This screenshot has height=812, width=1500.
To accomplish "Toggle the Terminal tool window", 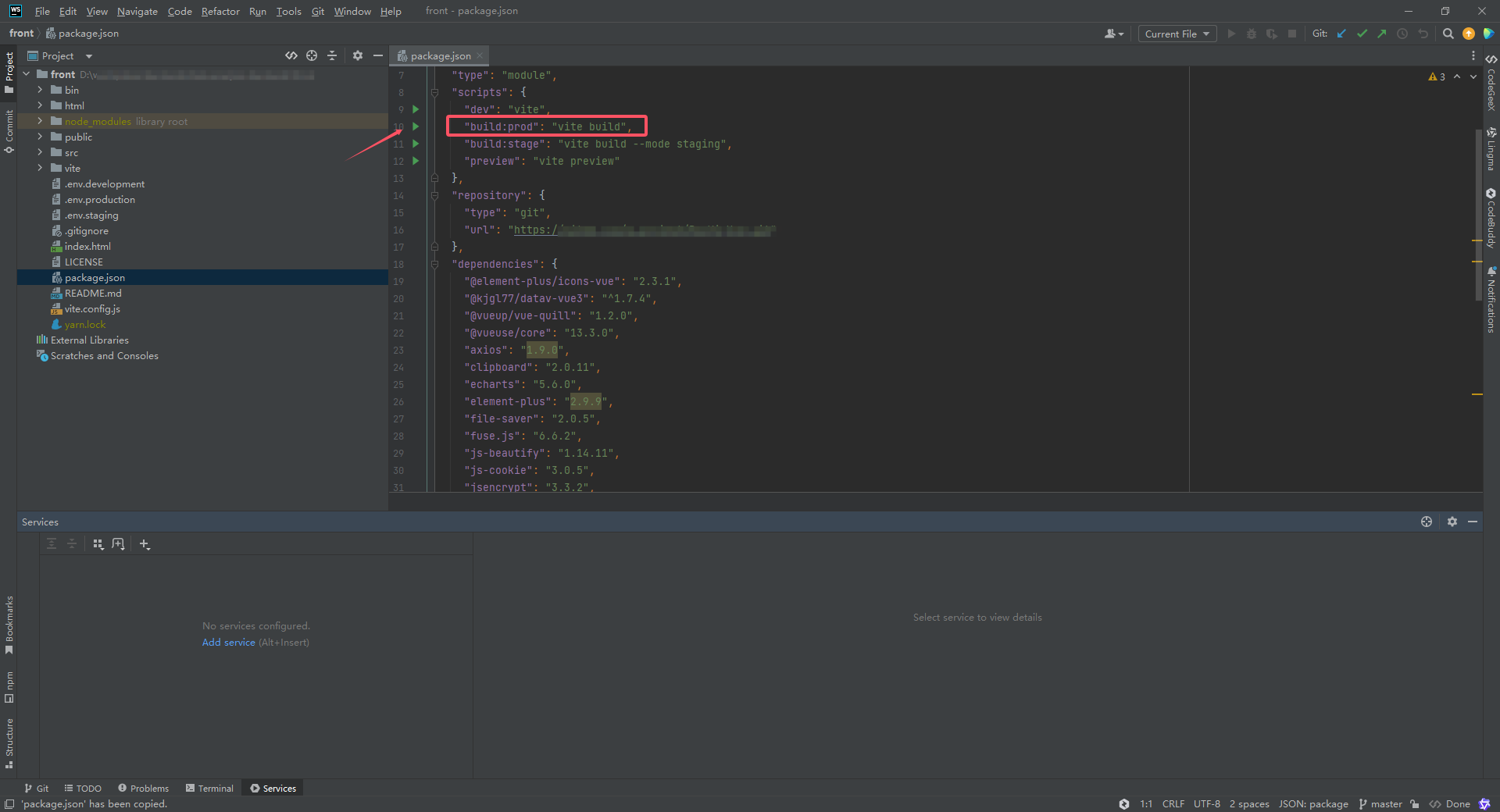I will point(209,788).
